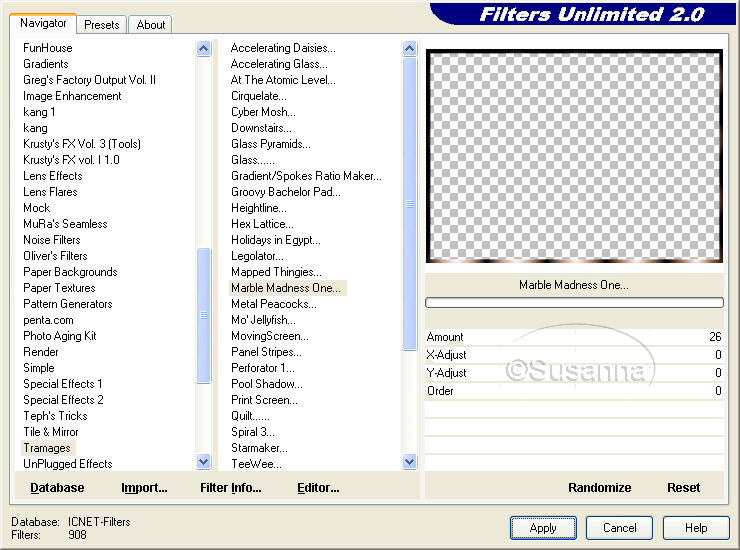Viewport: 740px width, 550px height.
Task: Choose MuRa's Seamless category
Action: tap(65, 224)
